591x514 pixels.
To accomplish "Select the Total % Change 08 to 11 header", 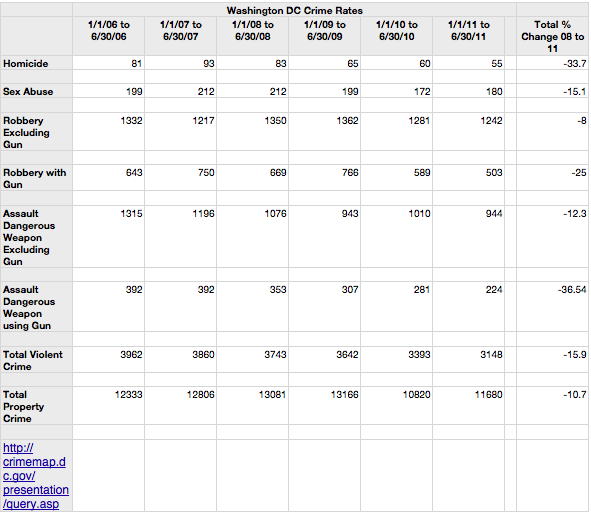I will click(553, 37).
